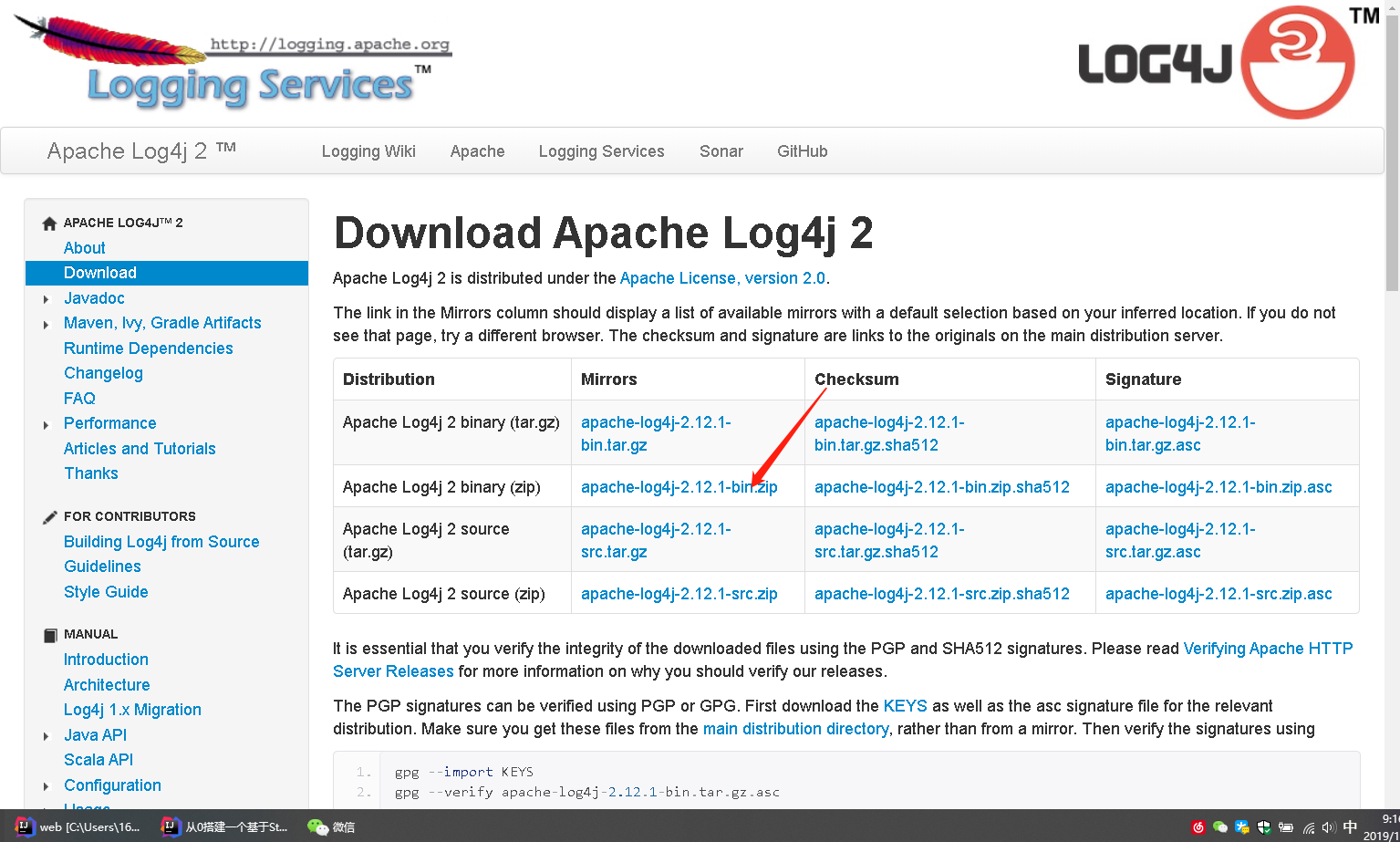1400x842 pixels.
Task: Download apache-log4j-2.12.1-bin.zip from Mirrors column
Action: (x=679, y=487)
